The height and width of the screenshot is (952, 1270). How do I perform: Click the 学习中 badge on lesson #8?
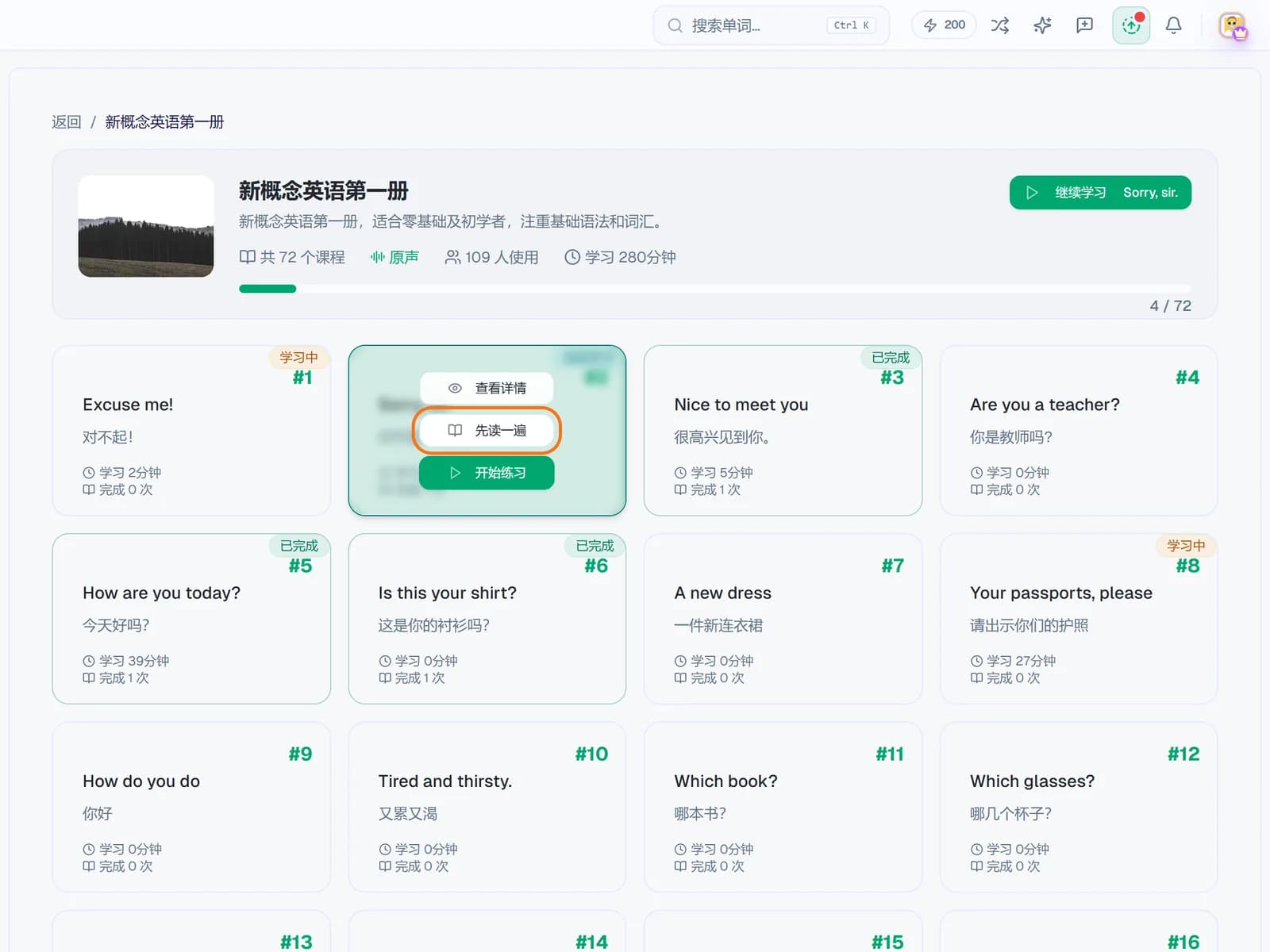coord(1186,546)
